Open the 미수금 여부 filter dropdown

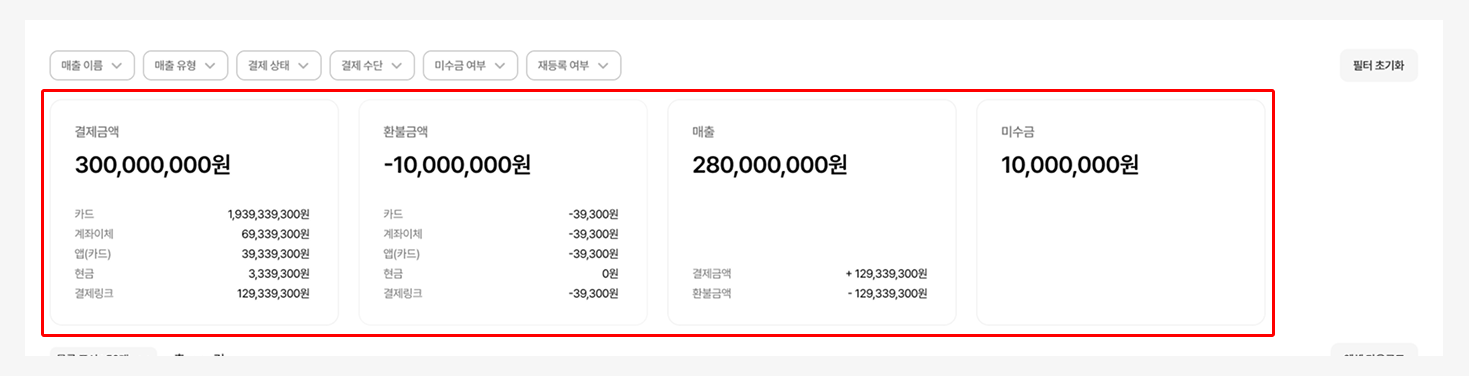coord(470,66)
